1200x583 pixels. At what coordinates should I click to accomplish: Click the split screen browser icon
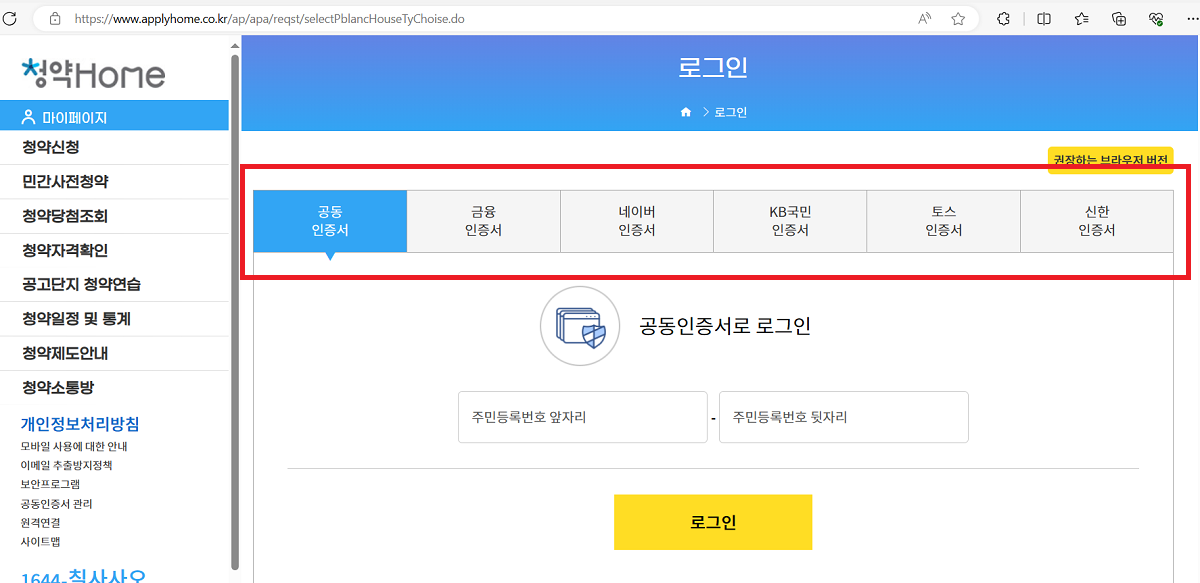pos(1043,17)
